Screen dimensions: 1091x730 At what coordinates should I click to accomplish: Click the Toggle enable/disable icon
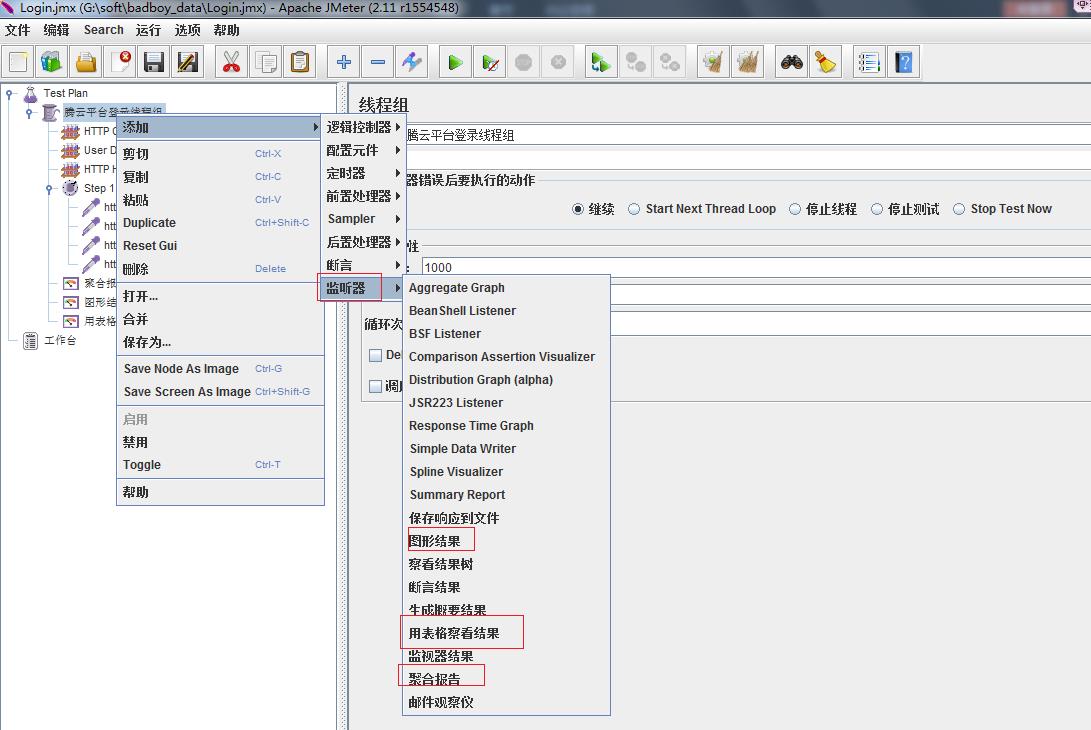(x=412, y=62)
